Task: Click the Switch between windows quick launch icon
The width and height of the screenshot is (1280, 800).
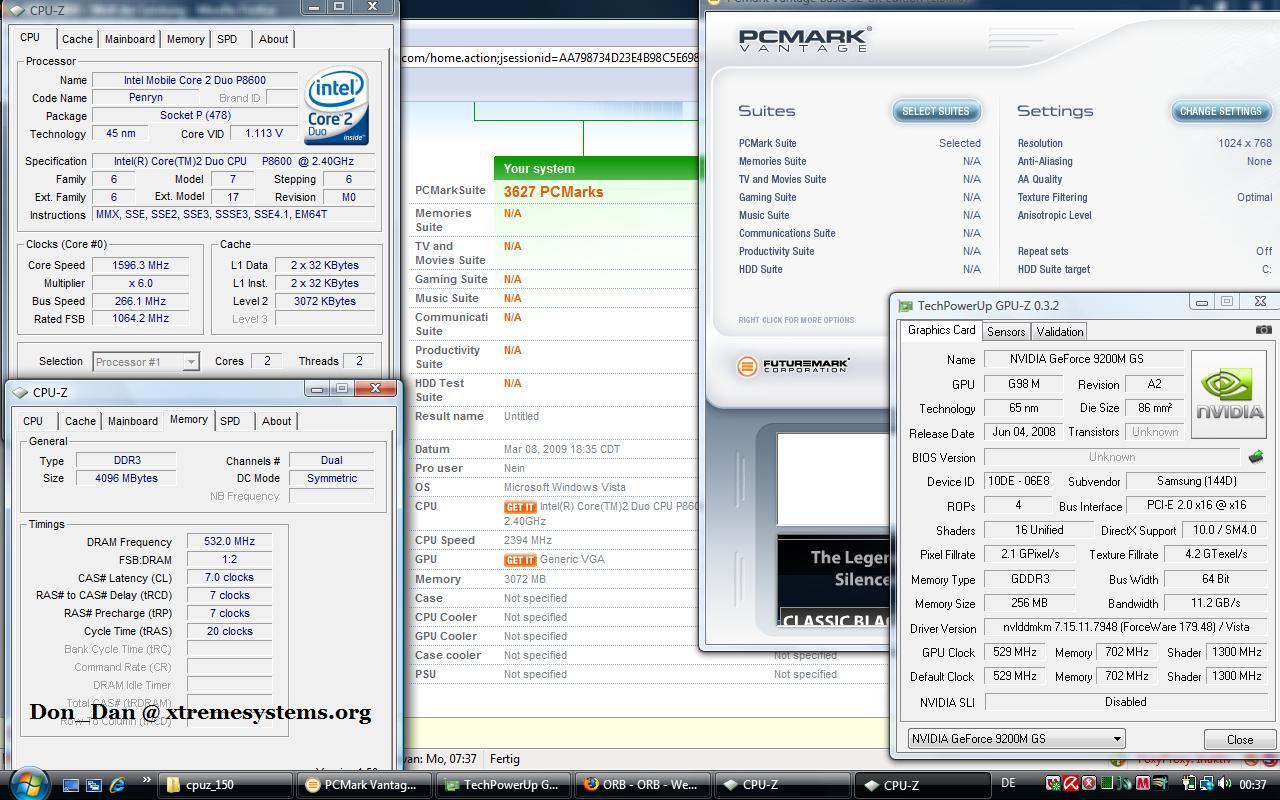Action: [94, 785]
